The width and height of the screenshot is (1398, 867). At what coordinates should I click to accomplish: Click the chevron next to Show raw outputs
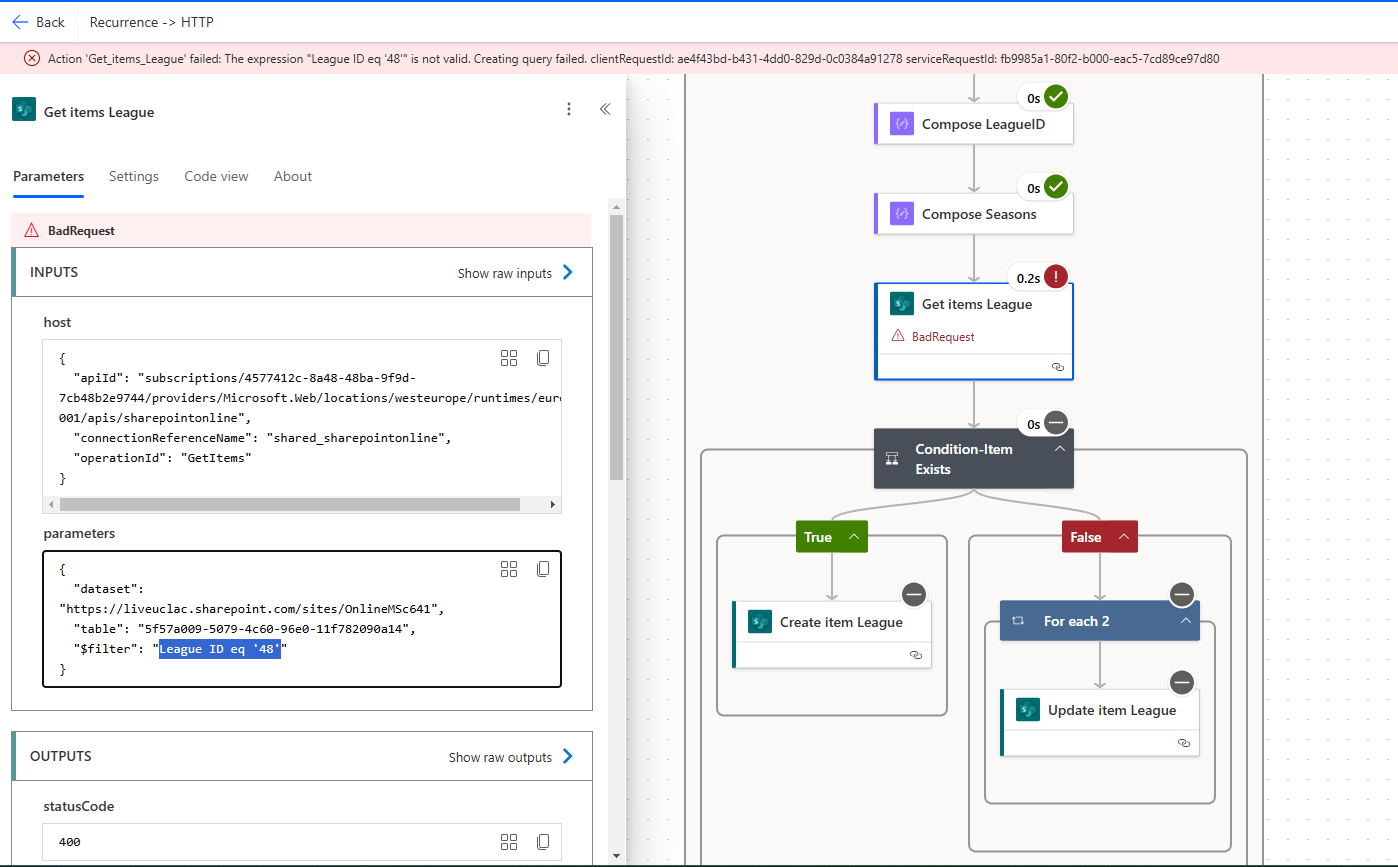[x=568, y=756]
